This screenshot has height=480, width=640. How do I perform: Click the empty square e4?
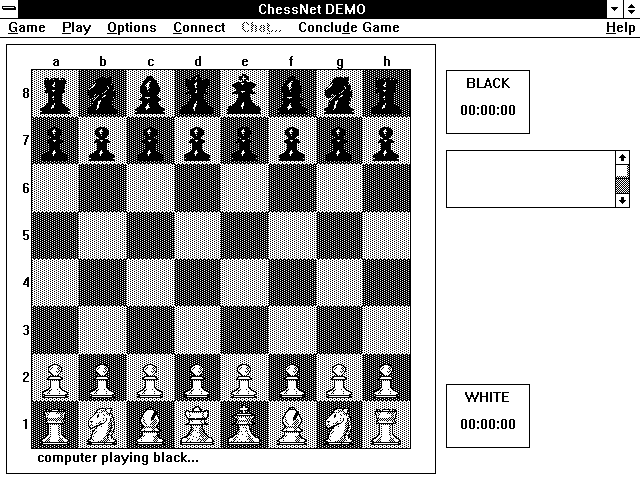click(244, 282)
